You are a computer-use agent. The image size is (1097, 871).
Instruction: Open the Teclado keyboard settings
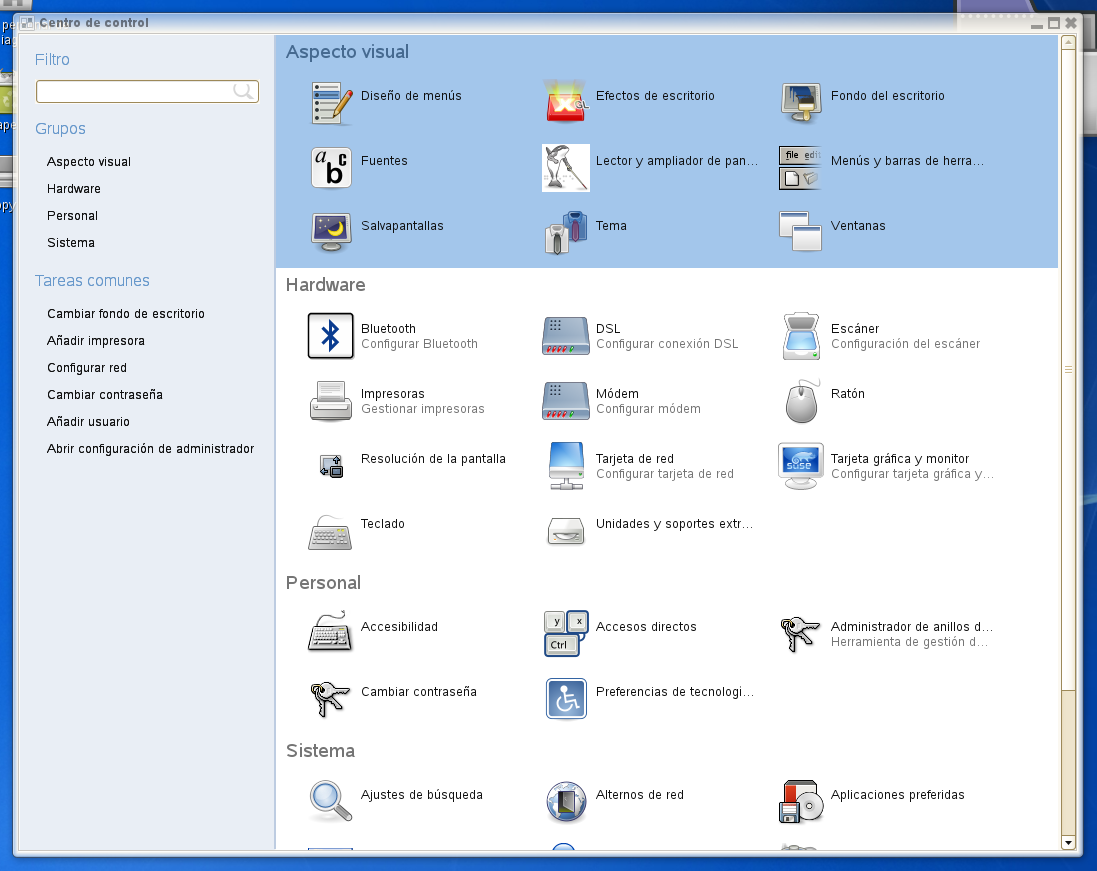coord(330,531)
